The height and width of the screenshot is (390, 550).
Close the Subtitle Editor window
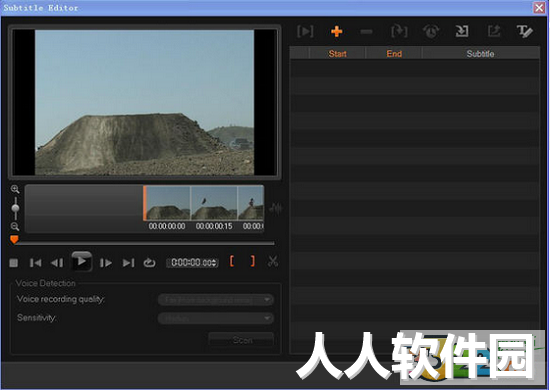coord(539,8)
